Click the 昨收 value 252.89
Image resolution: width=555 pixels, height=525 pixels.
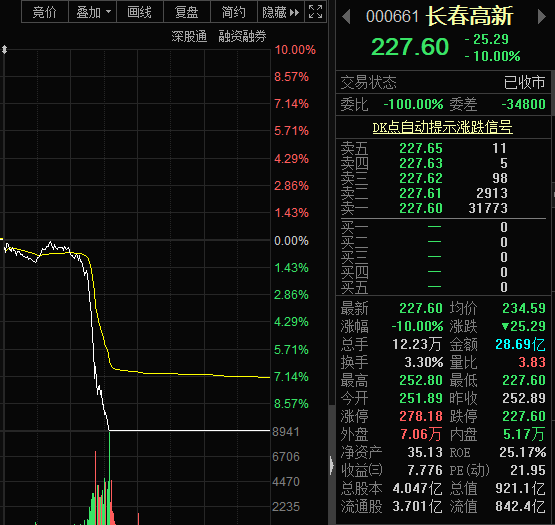524,399
